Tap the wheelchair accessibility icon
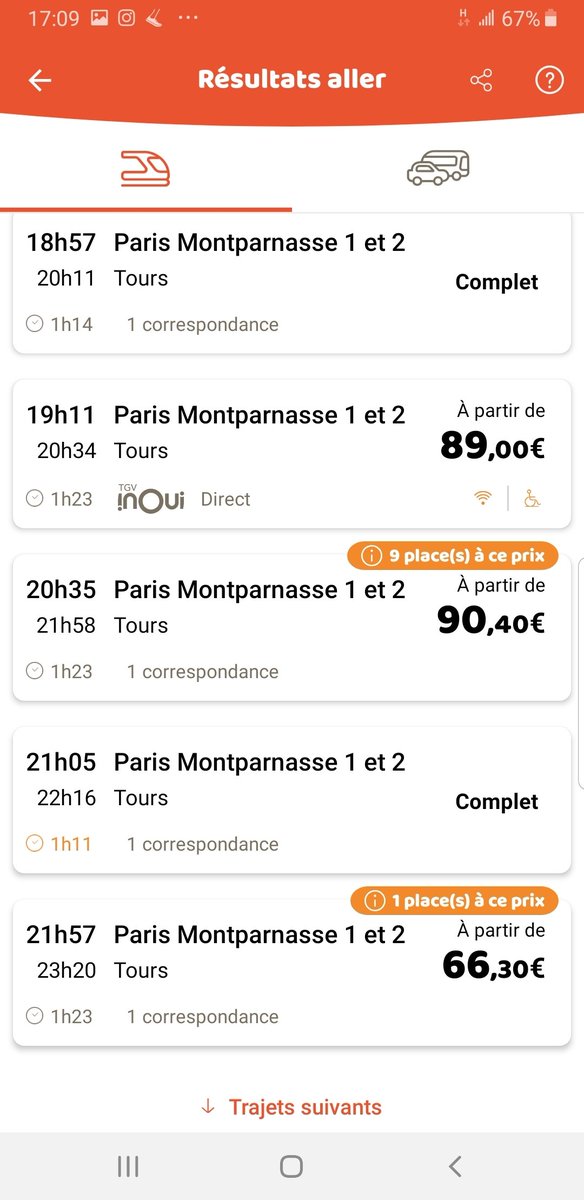Image resolution: width=584 pixels, height=1200 pixels. pos(533,498)
